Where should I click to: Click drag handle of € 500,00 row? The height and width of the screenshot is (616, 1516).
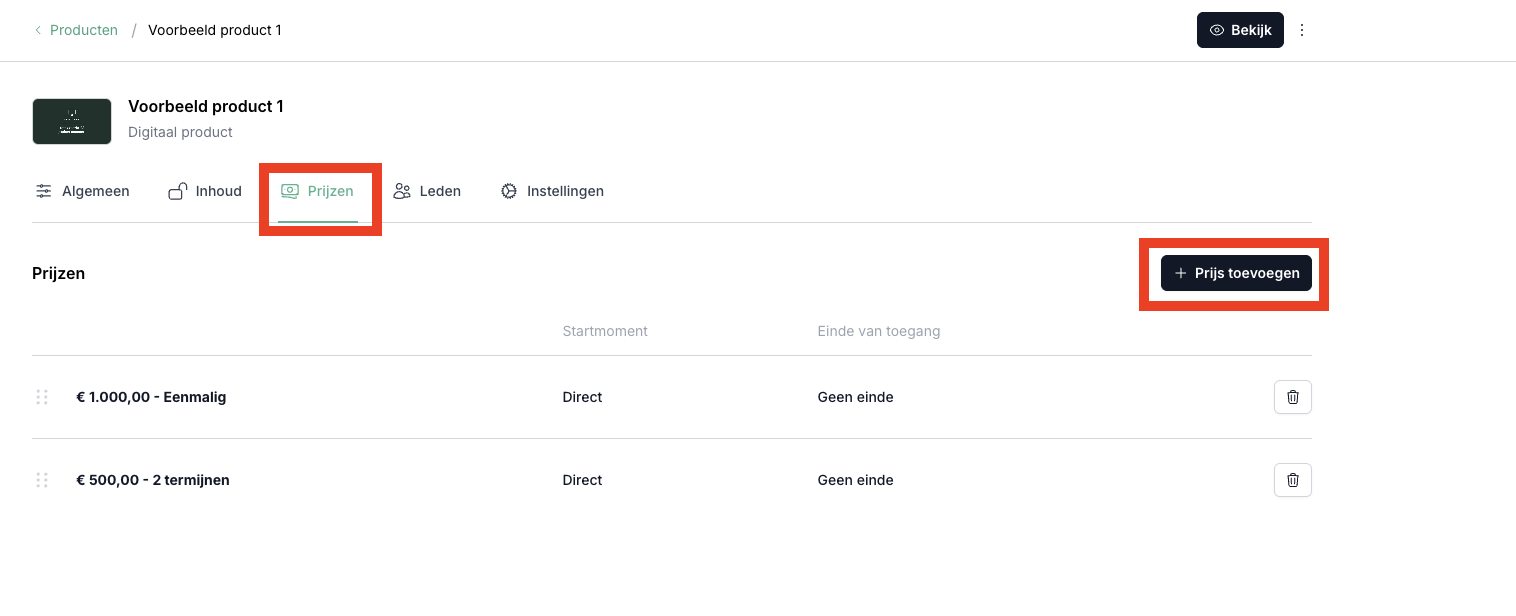point(42,480)
